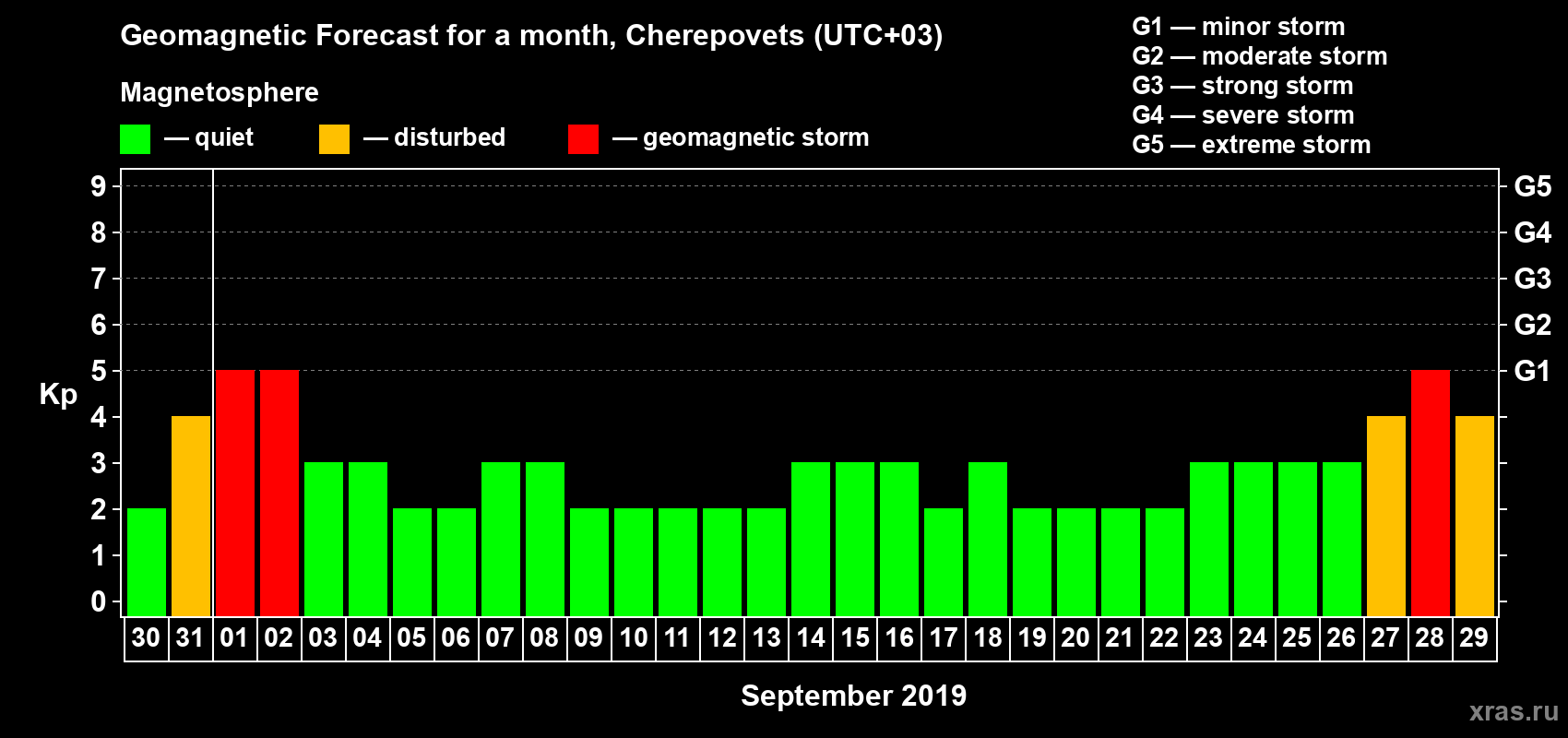Click date label '10' on the axis
The image size is (1568, 738).
click(634, 637)
